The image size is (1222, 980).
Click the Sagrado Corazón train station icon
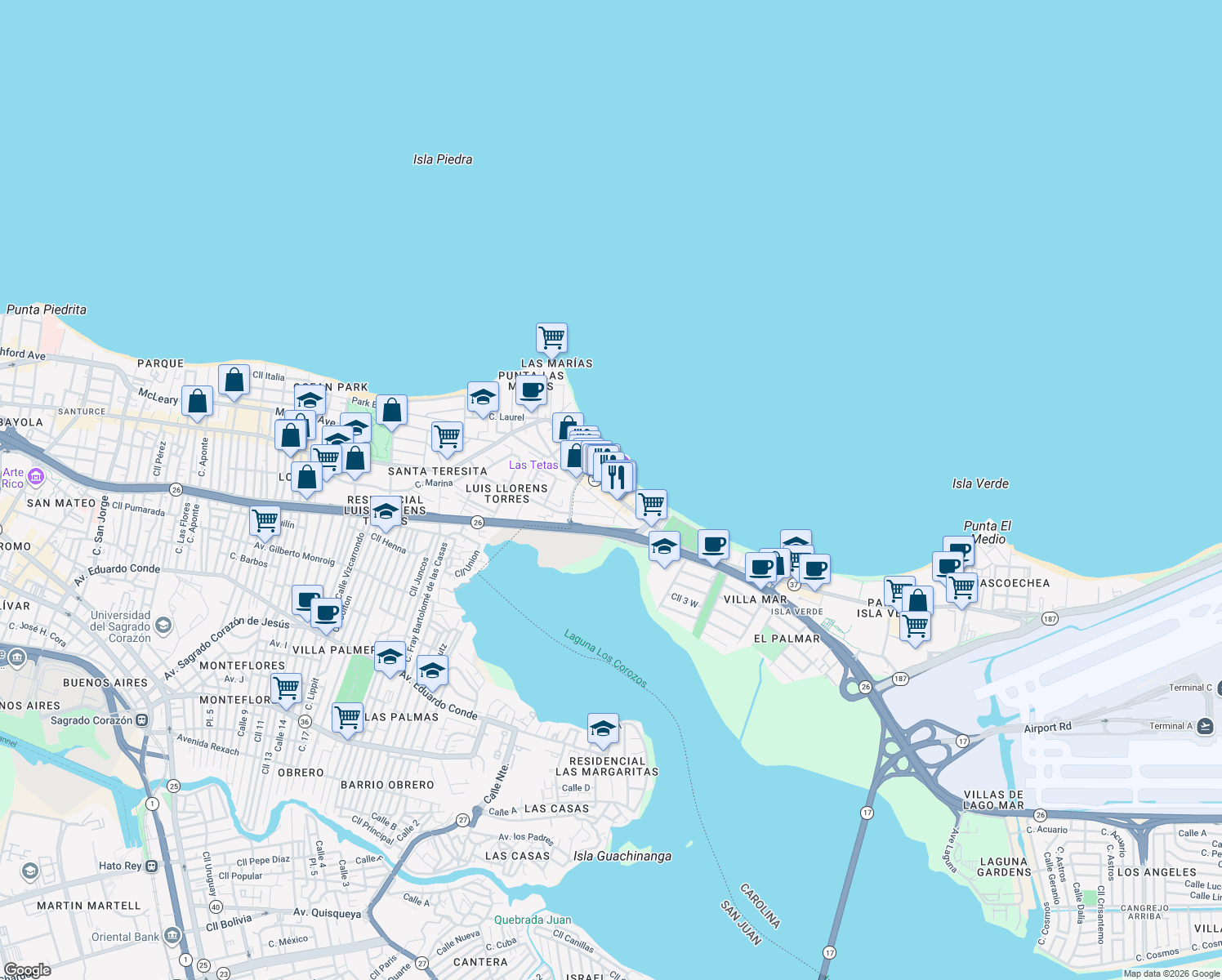140,721
